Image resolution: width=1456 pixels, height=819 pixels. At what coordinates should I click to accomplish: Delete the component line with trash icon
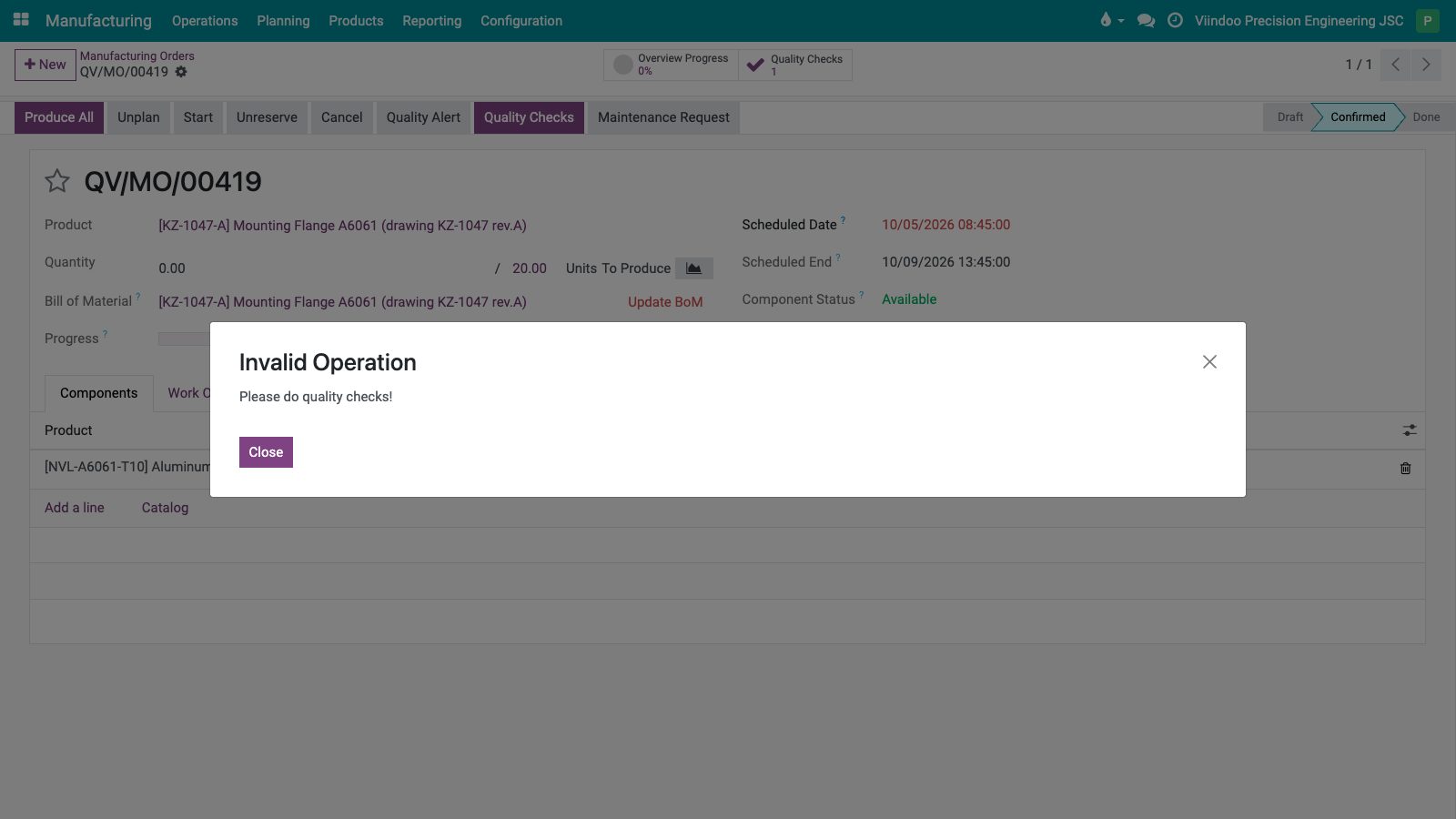[x=1405, y=468]
